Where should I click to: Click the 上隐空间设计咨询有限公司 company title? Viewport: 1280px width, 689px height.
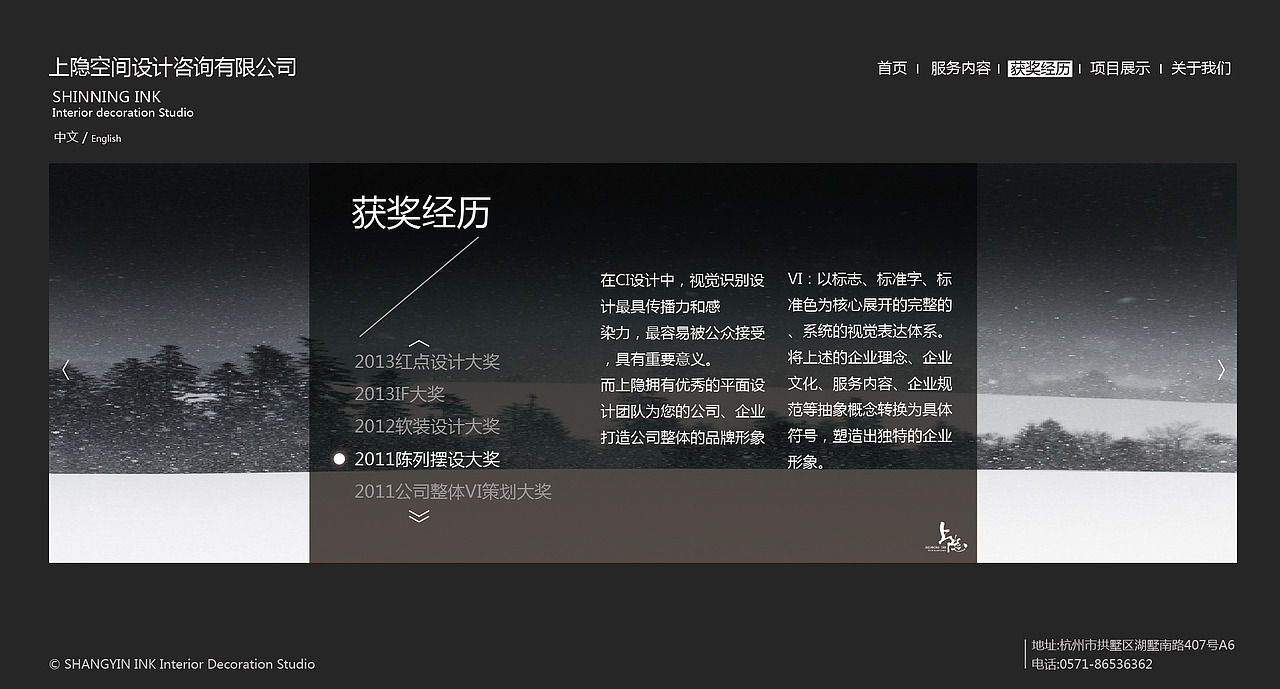point(173,68)
